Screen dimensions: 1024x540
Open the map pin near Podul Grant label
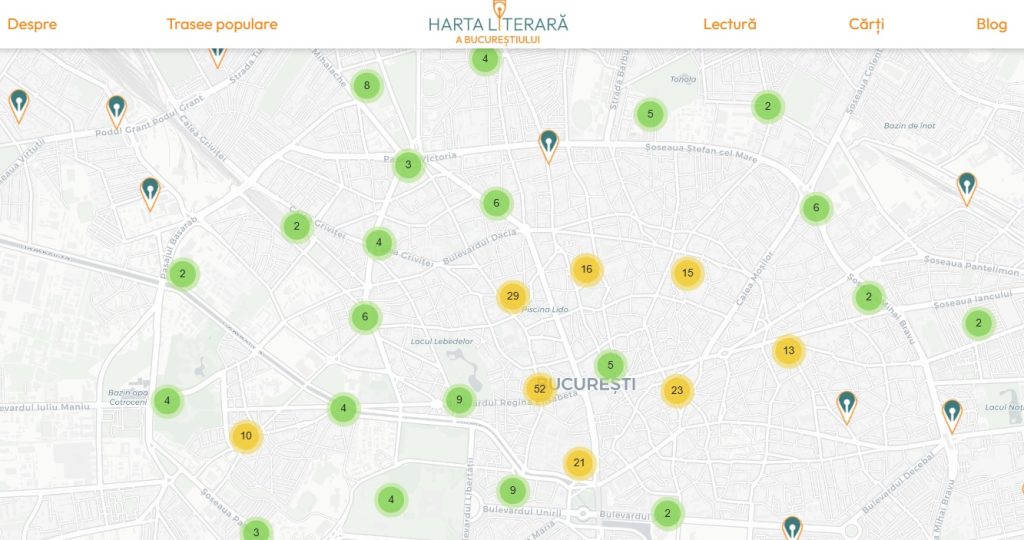point(117,110)
